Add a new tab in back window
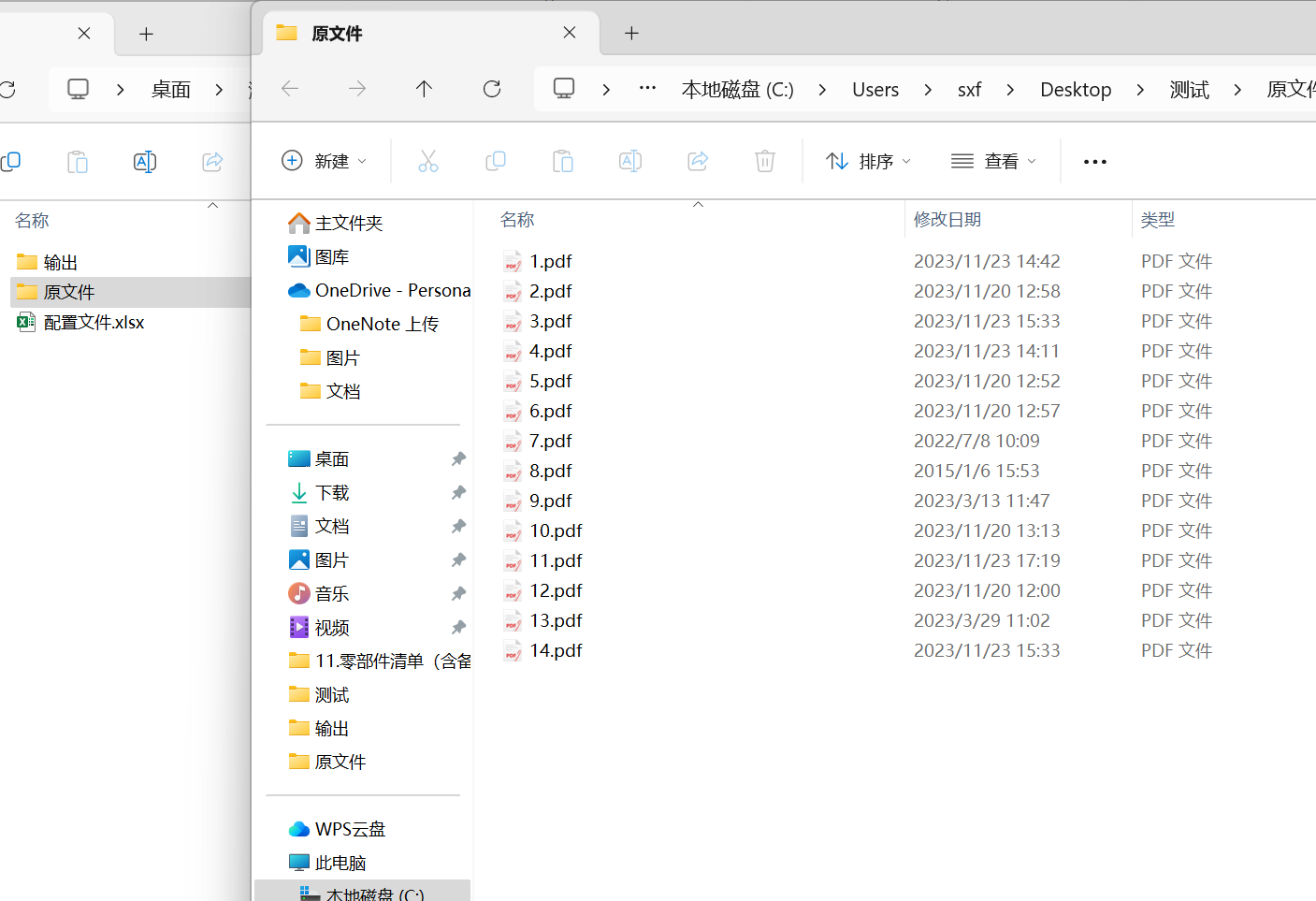1316x901 pixels. coord(146,34)
